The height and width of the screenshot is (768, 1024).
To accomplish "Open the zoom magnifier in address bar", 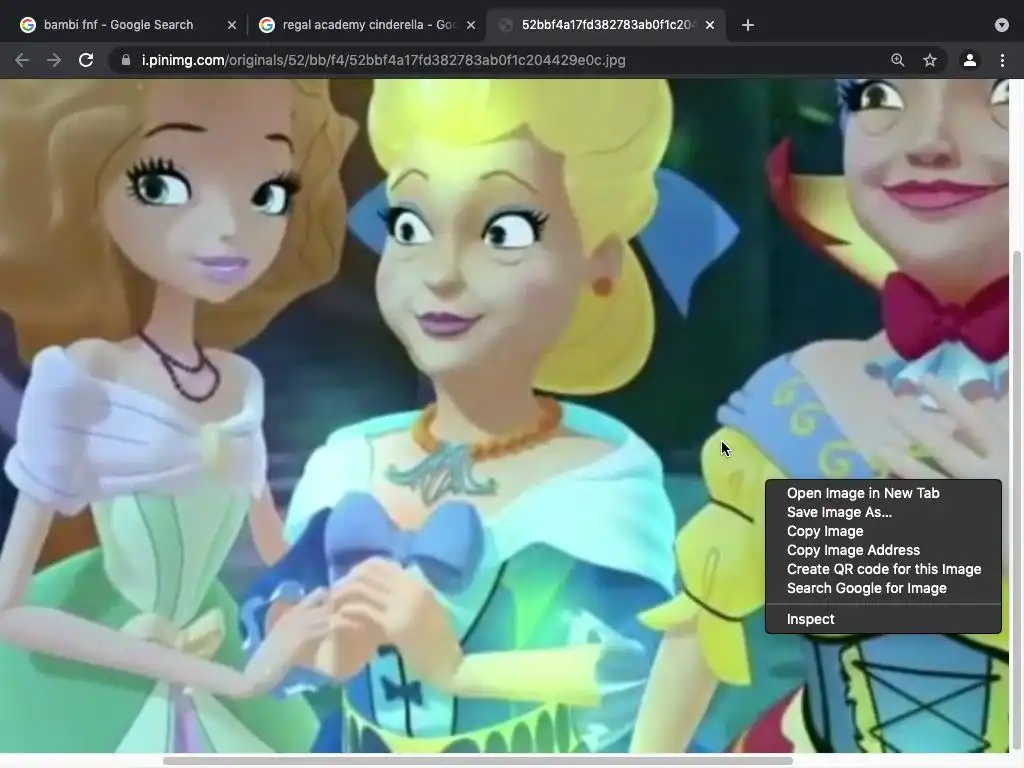I will click(898, 60).
